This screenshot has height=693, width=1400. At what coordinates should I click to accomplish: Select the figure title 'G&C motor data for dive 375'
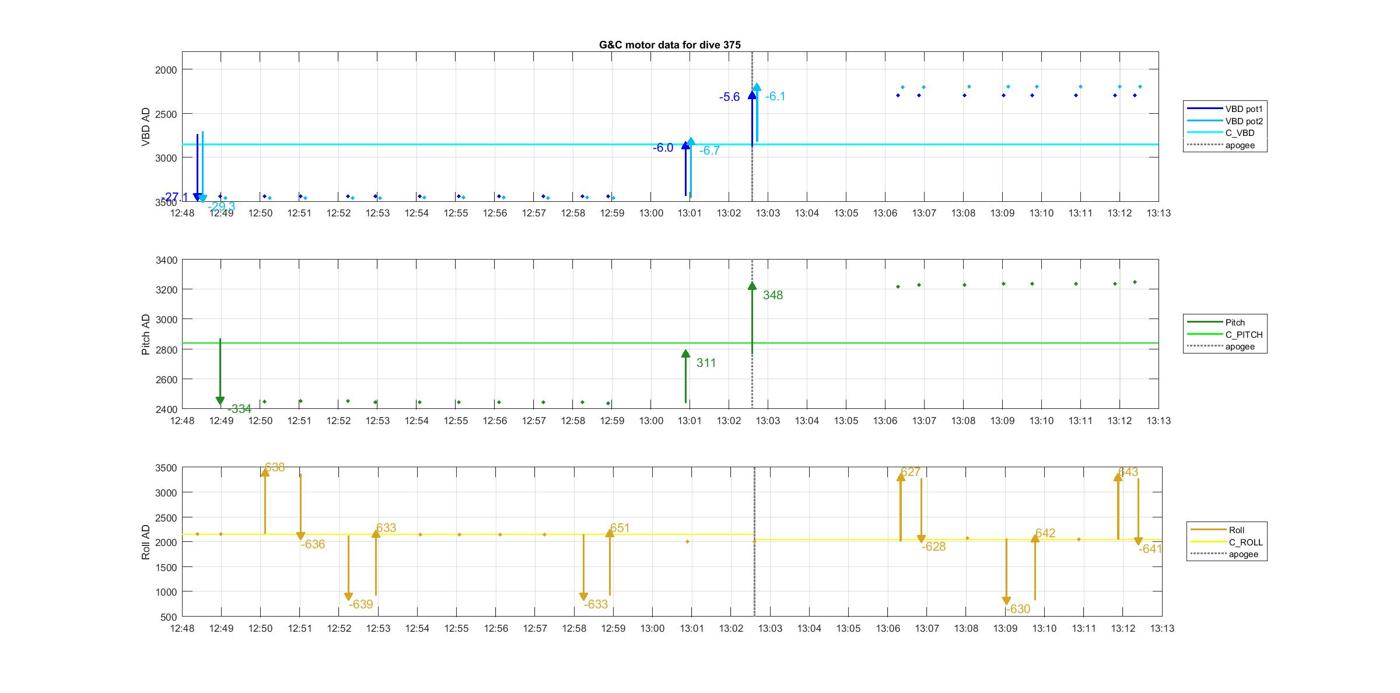point(670,45)
